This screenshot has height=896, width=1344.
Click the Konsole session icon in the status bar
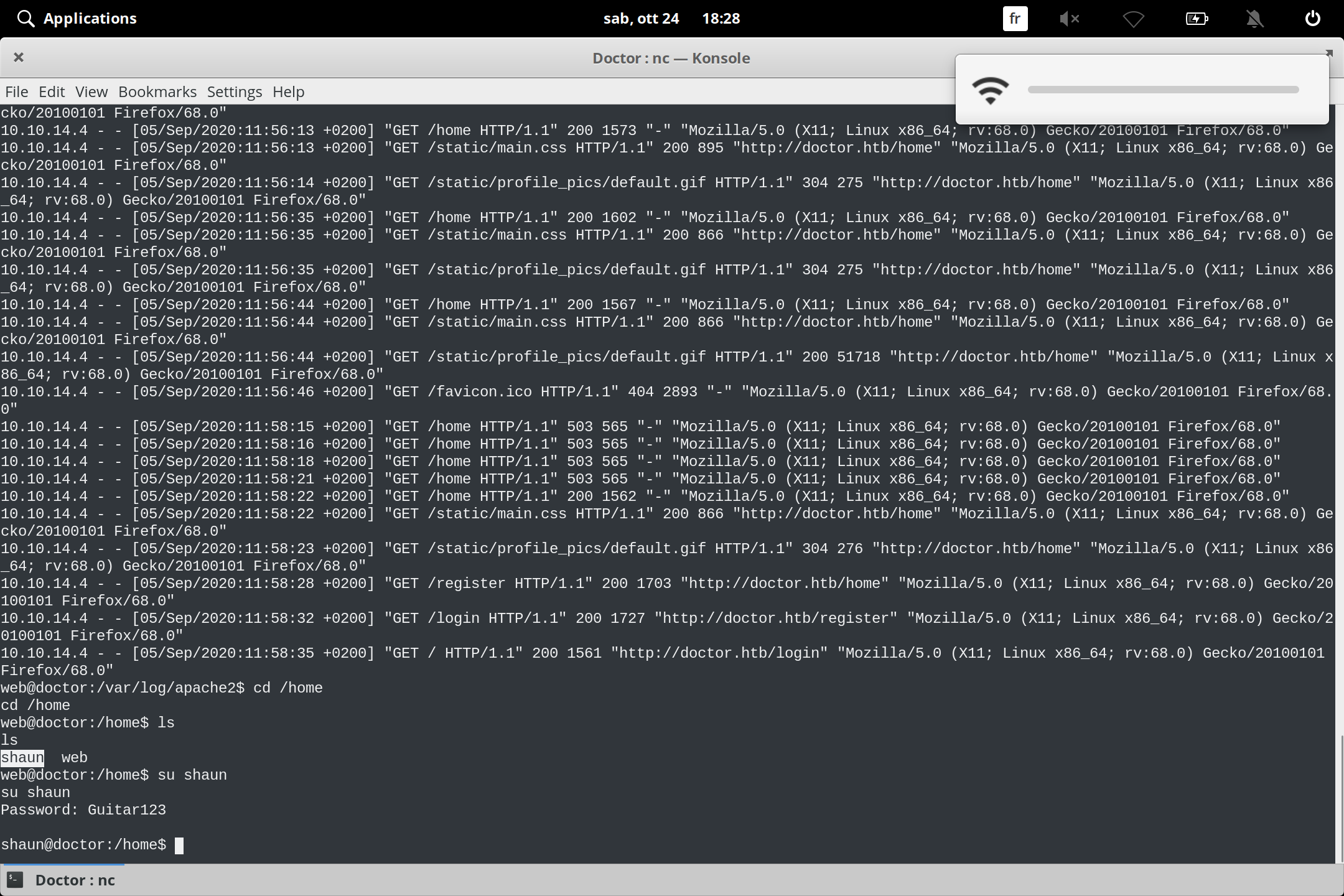[14, 880]
